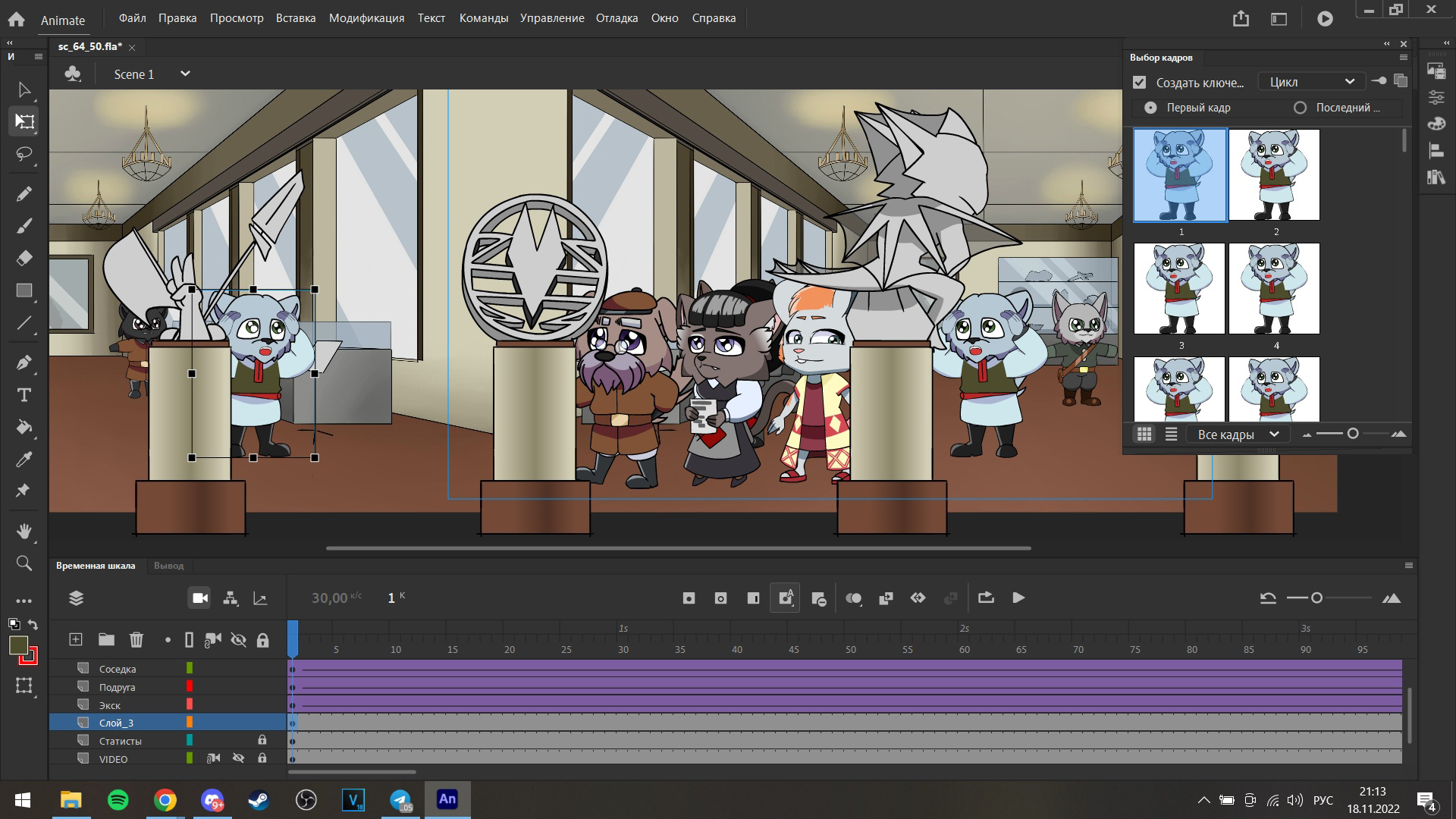Select the Paint Bucket tool

point(24,427)
